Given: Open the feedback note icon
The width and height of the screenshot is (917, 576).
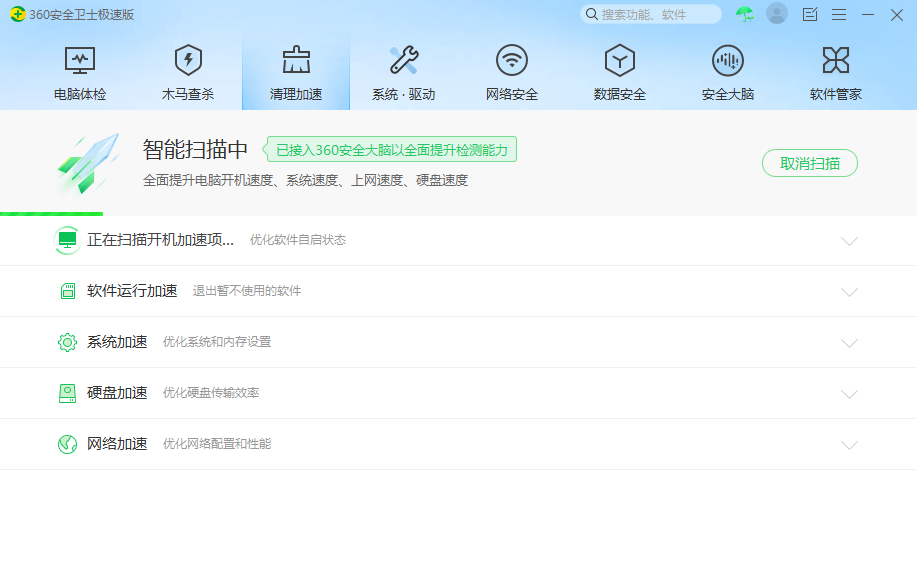Looking at the screenshot, I should click(810, 14).
